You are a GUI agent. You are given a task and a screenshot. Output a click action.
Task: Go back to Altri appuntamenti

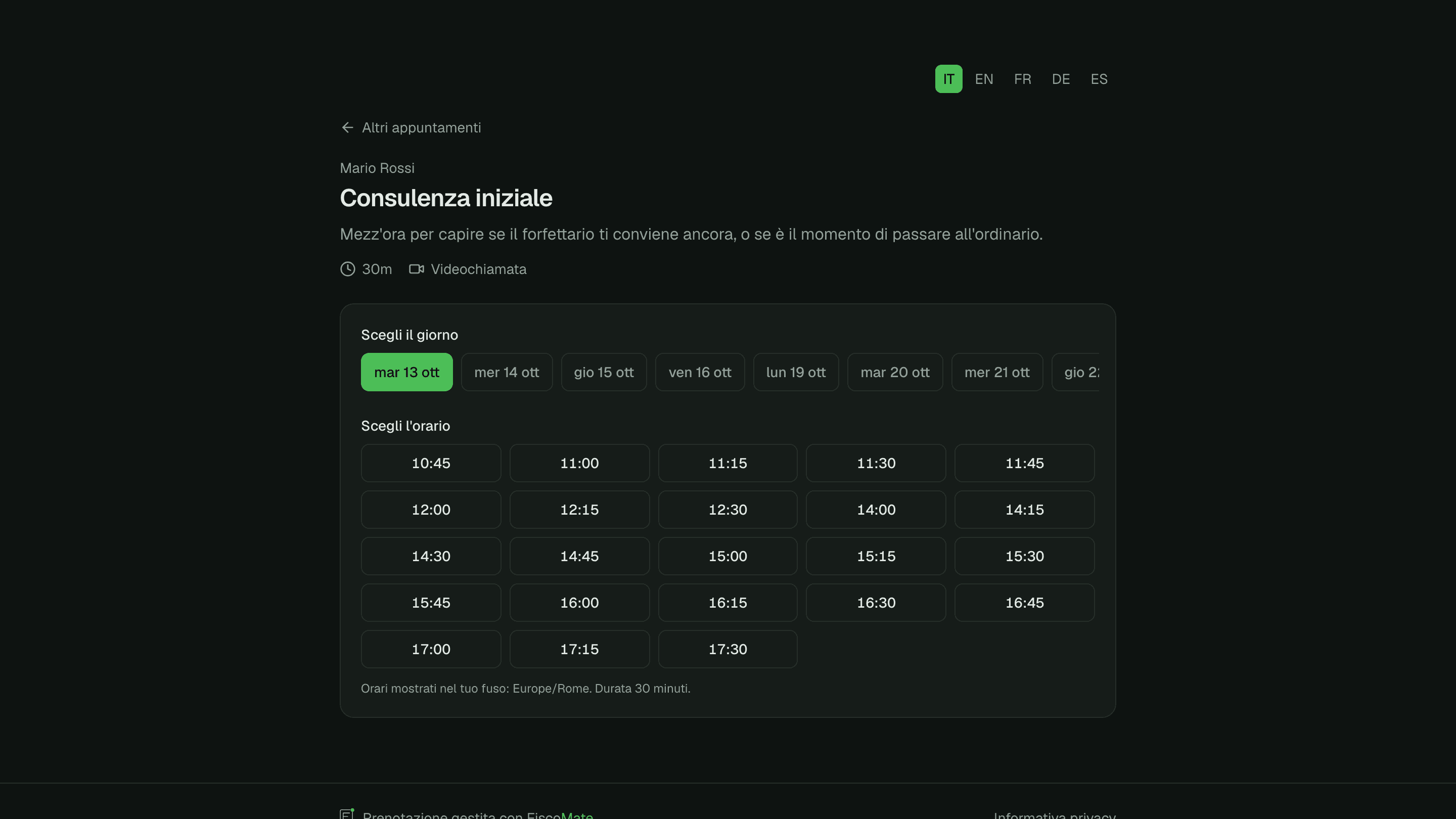coord(411,128)
